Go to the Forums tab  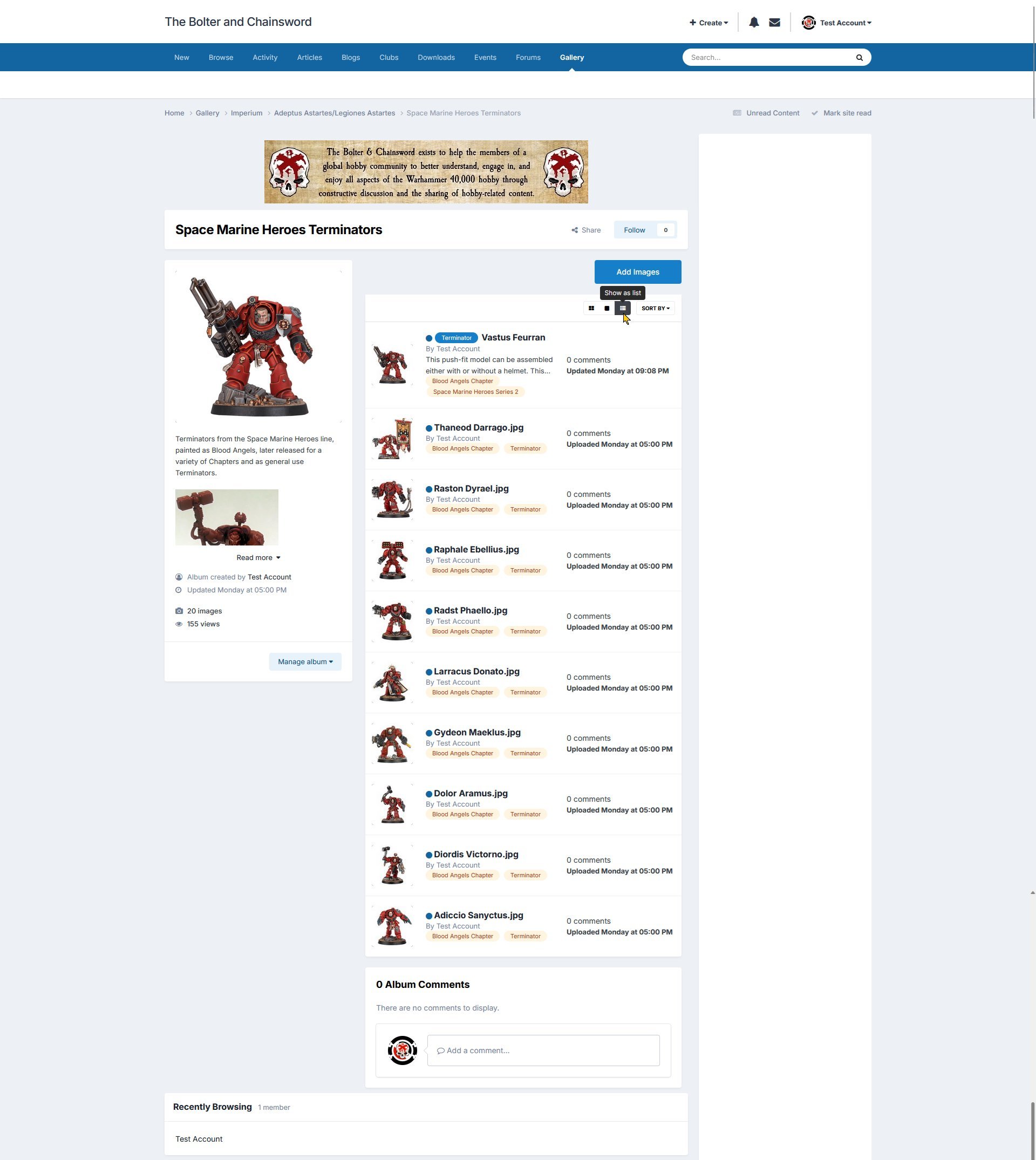pyautogui.click(x=528, y=58)
